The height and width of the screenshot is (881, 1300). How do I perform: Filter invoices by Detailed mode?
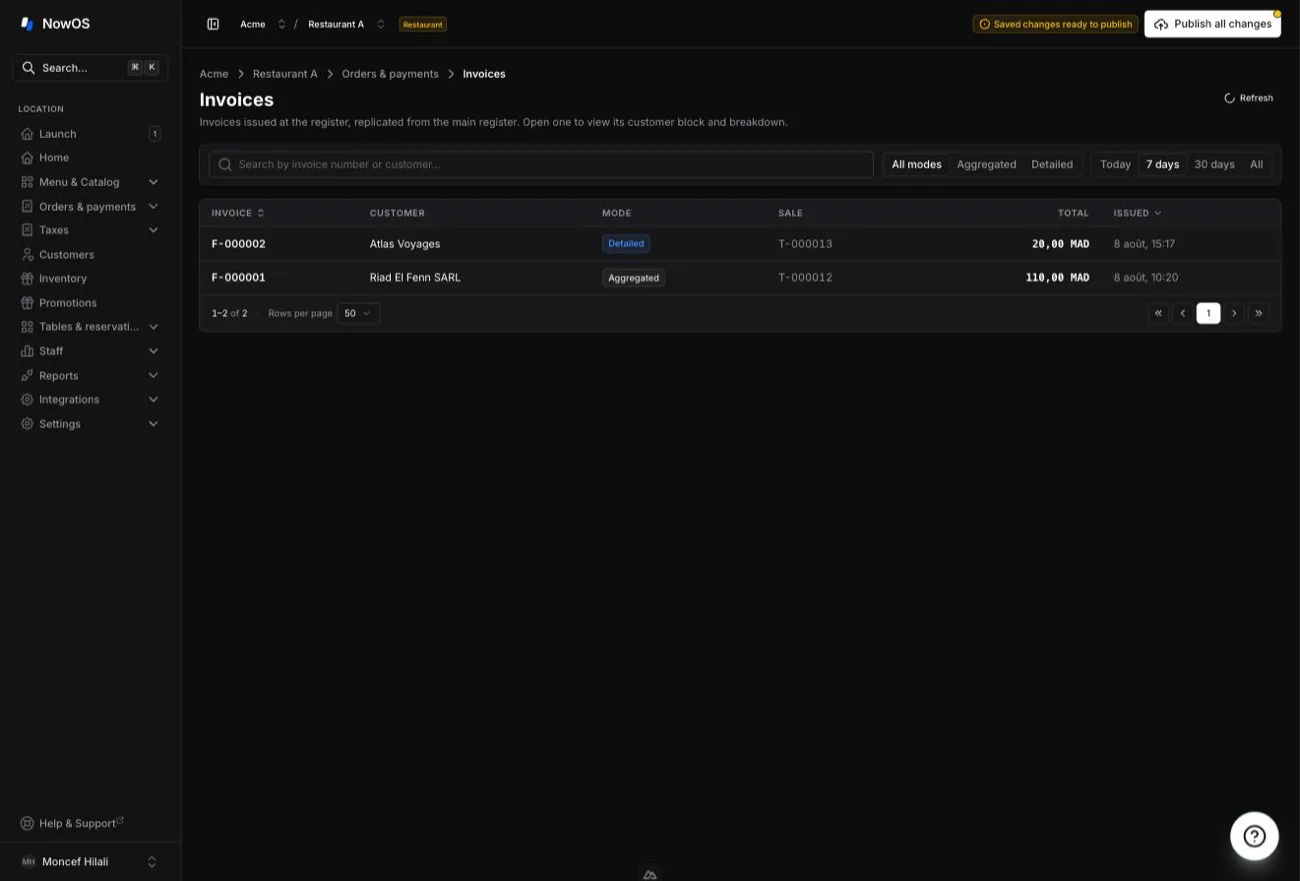pyautogui.click(x=1052, y=164)
